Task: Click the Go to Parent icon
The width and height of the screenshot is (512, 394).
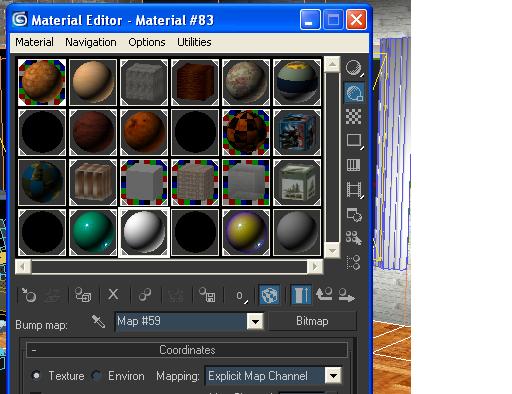Action: click(324, 295)
